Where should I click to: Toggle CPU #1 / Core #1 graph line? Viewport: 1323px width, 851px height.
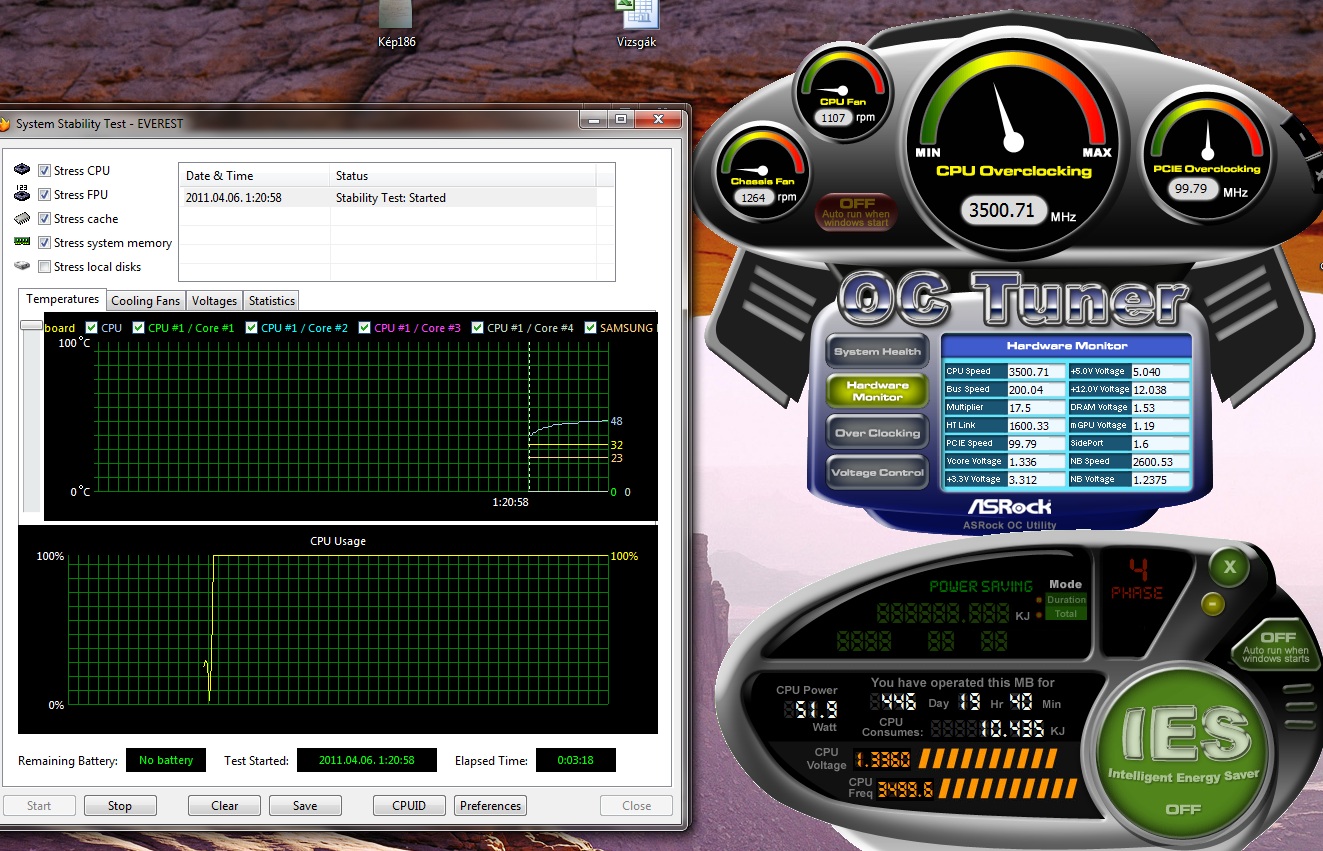[x=139, y=328]
